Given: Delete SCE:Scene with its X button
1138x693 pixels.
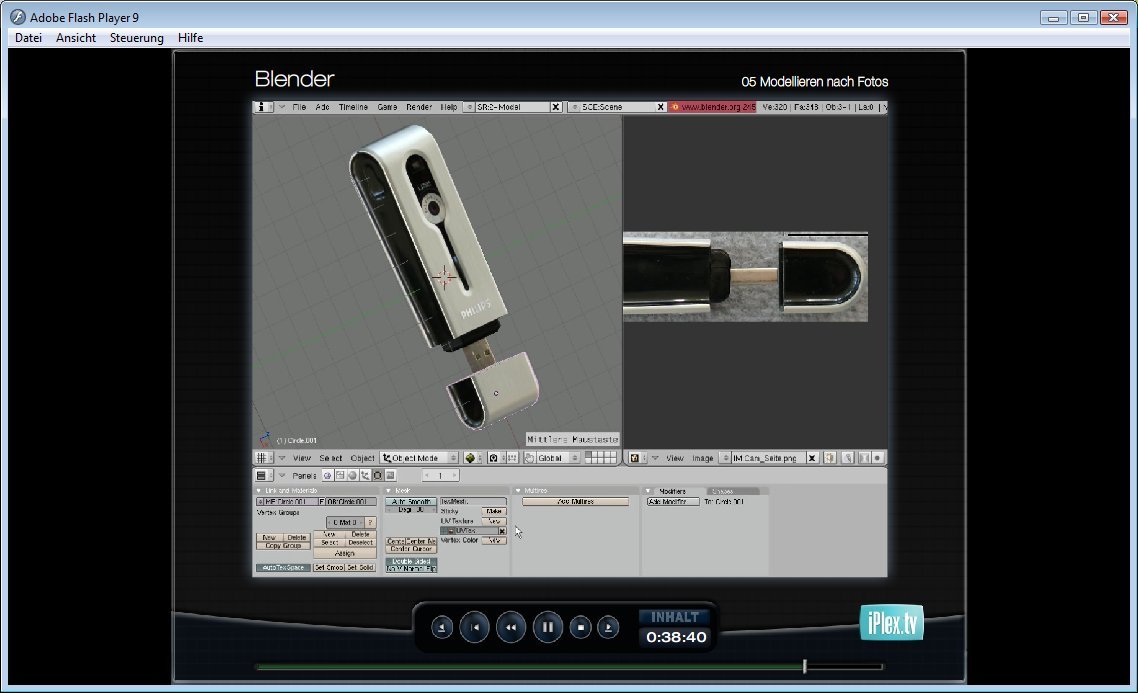Looking at the screenshot, I should pos(660,107).
